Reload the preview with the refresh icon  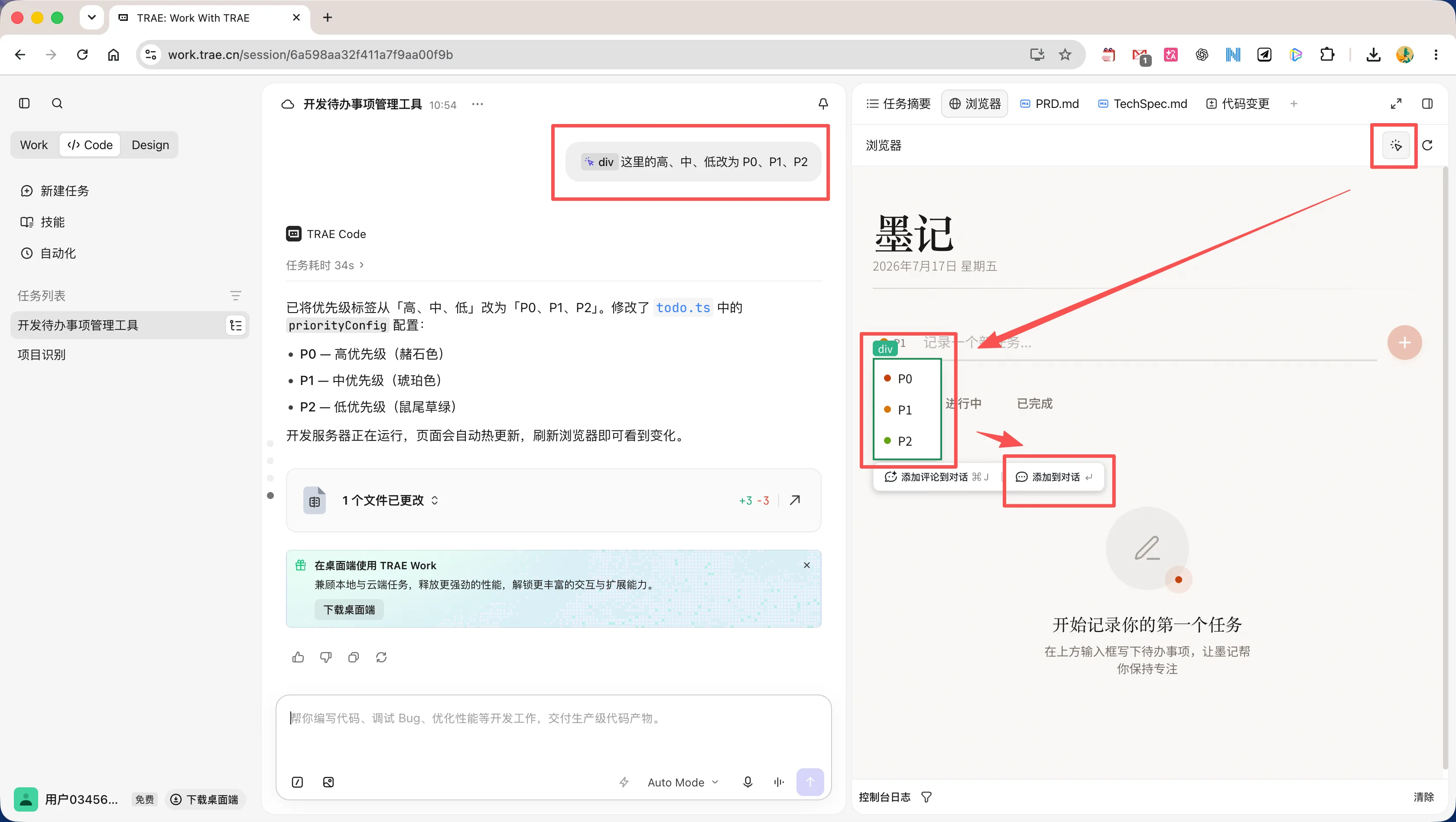pyautogui.click(x=1427, y=146)
